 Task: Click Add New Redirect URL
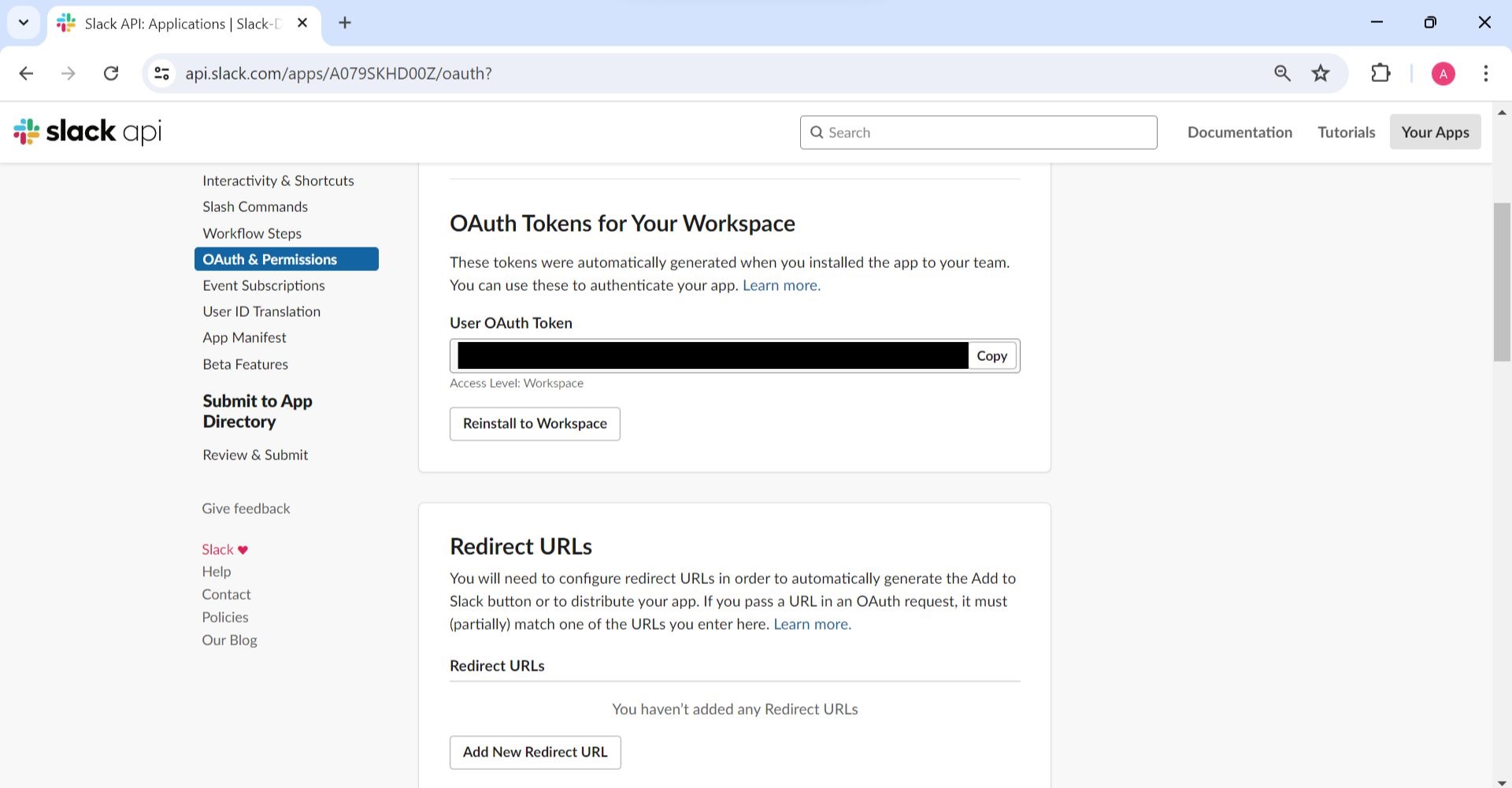pos(535,753)
